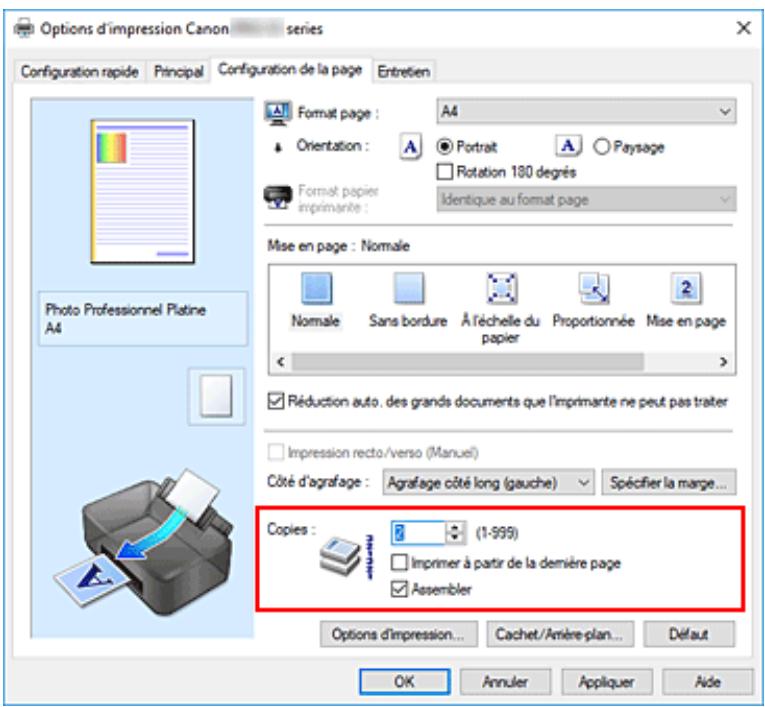Open the Aide button
Screen dimensions: 765x707
tap(708, 681)
